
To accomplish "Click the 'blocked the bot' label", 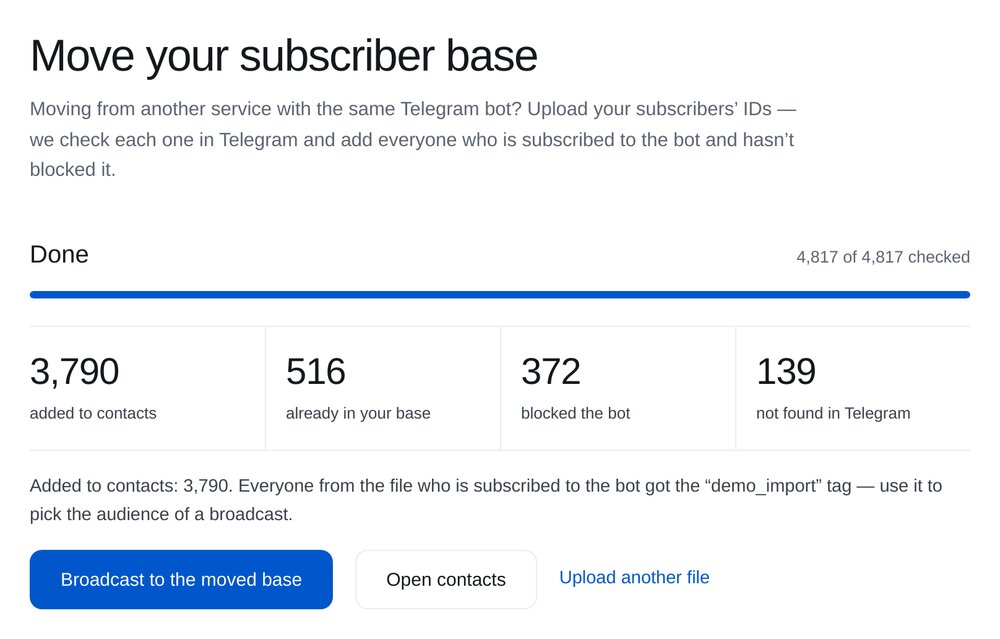I will (575, 413).
